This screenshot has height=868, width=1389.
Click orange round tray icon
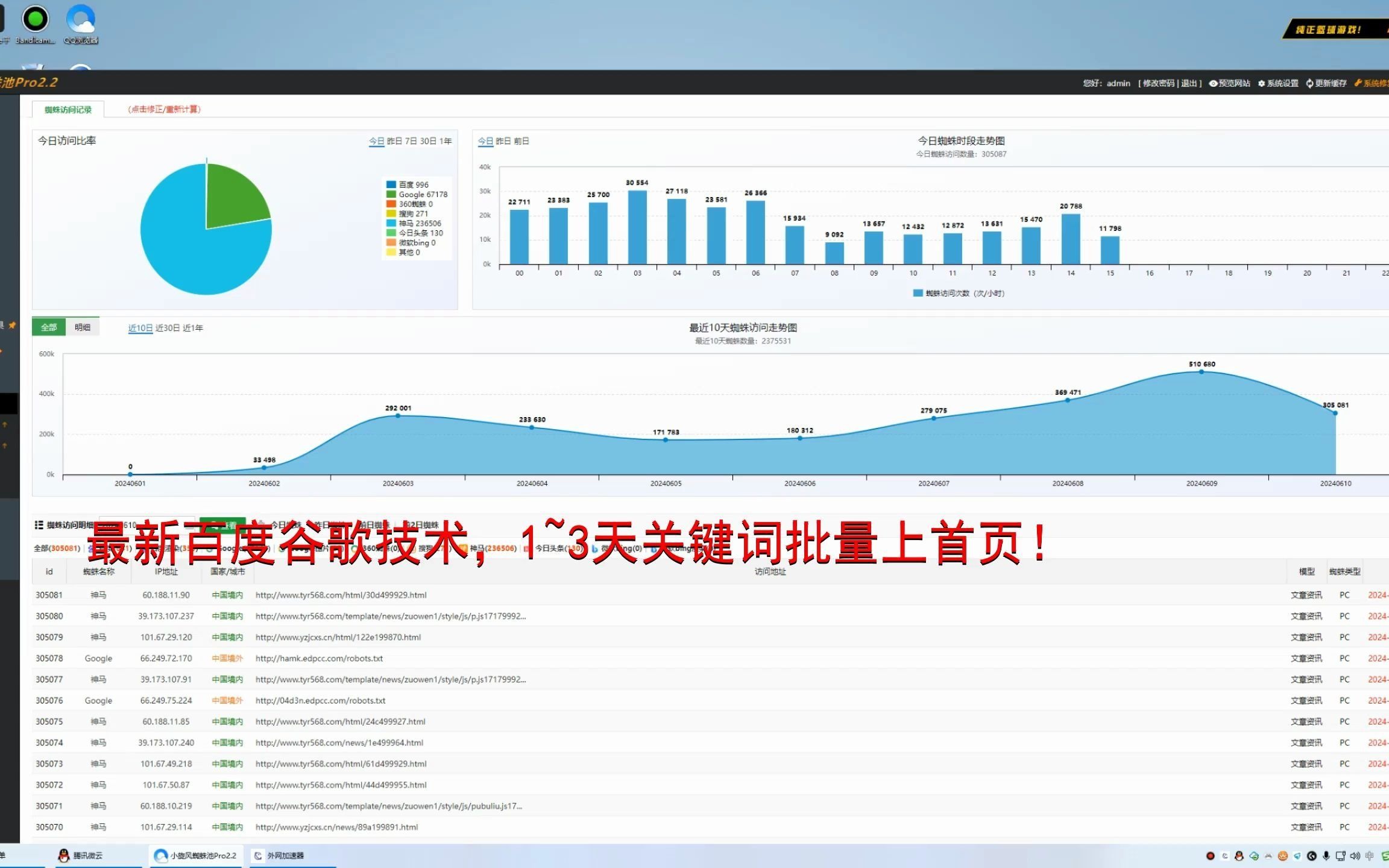point(1282,856)
